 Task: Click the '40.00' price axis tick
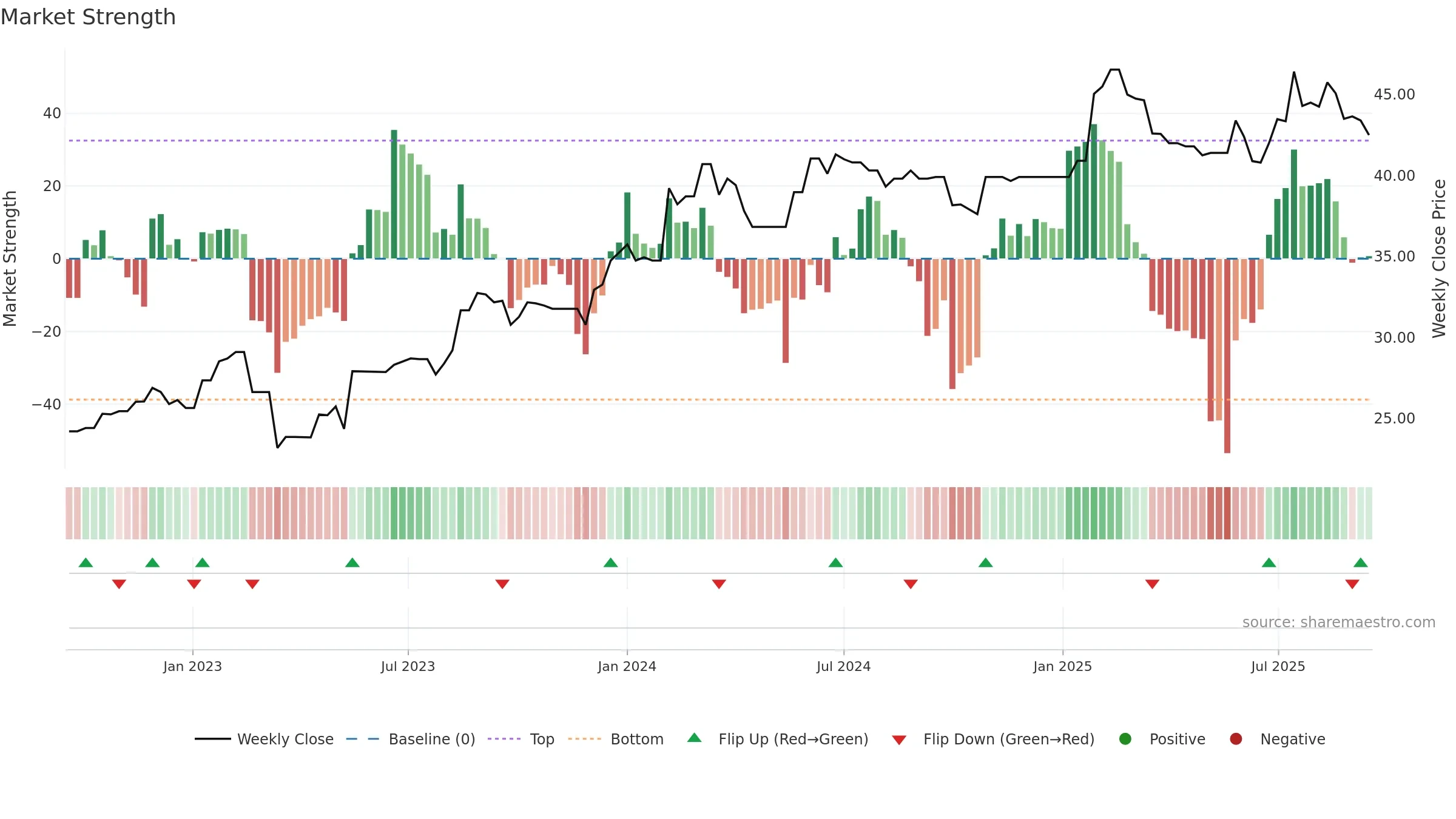pos(1394,176)
